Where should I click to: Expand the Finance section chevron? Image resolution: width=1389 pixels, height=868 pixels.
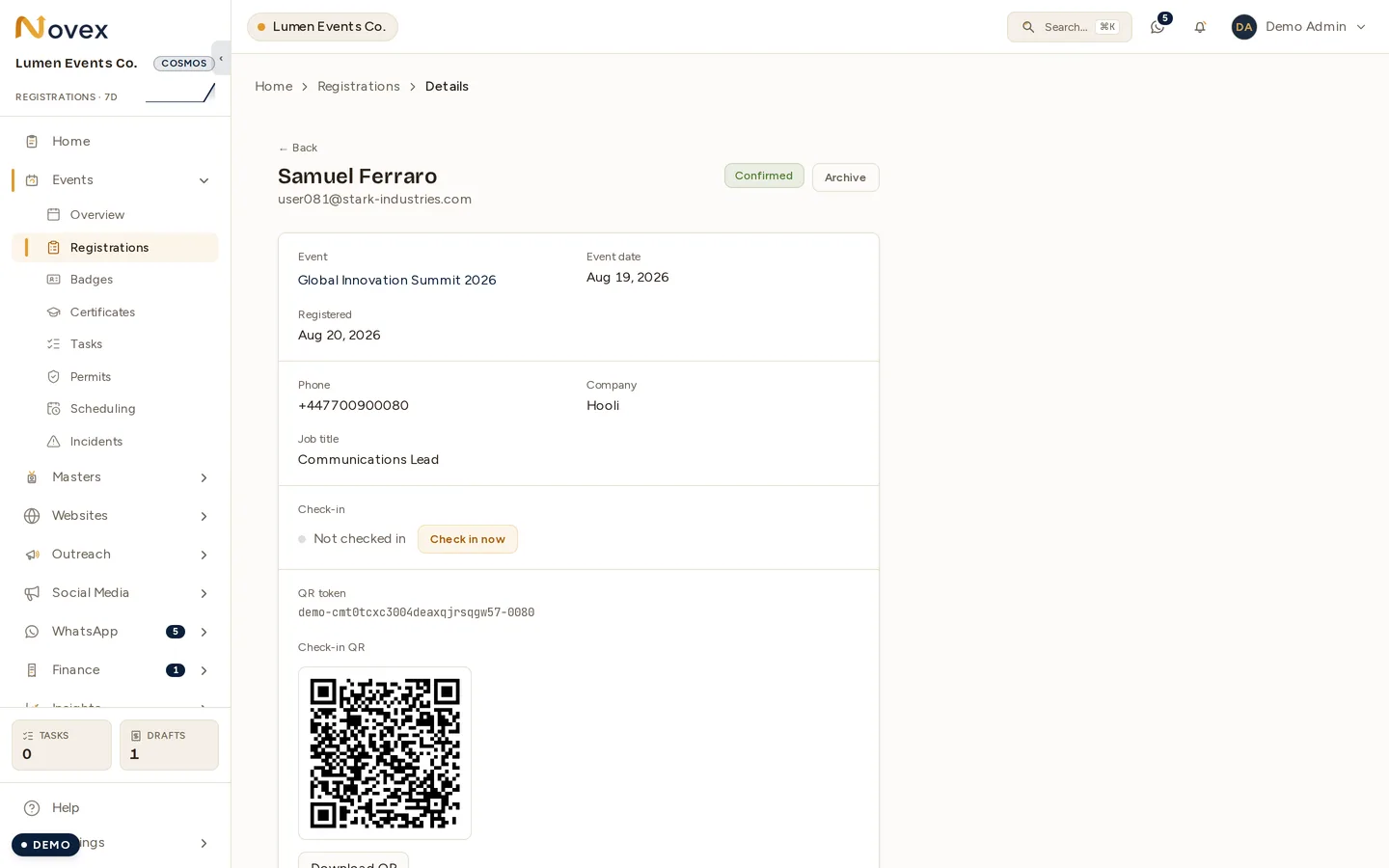click(204, 670)
